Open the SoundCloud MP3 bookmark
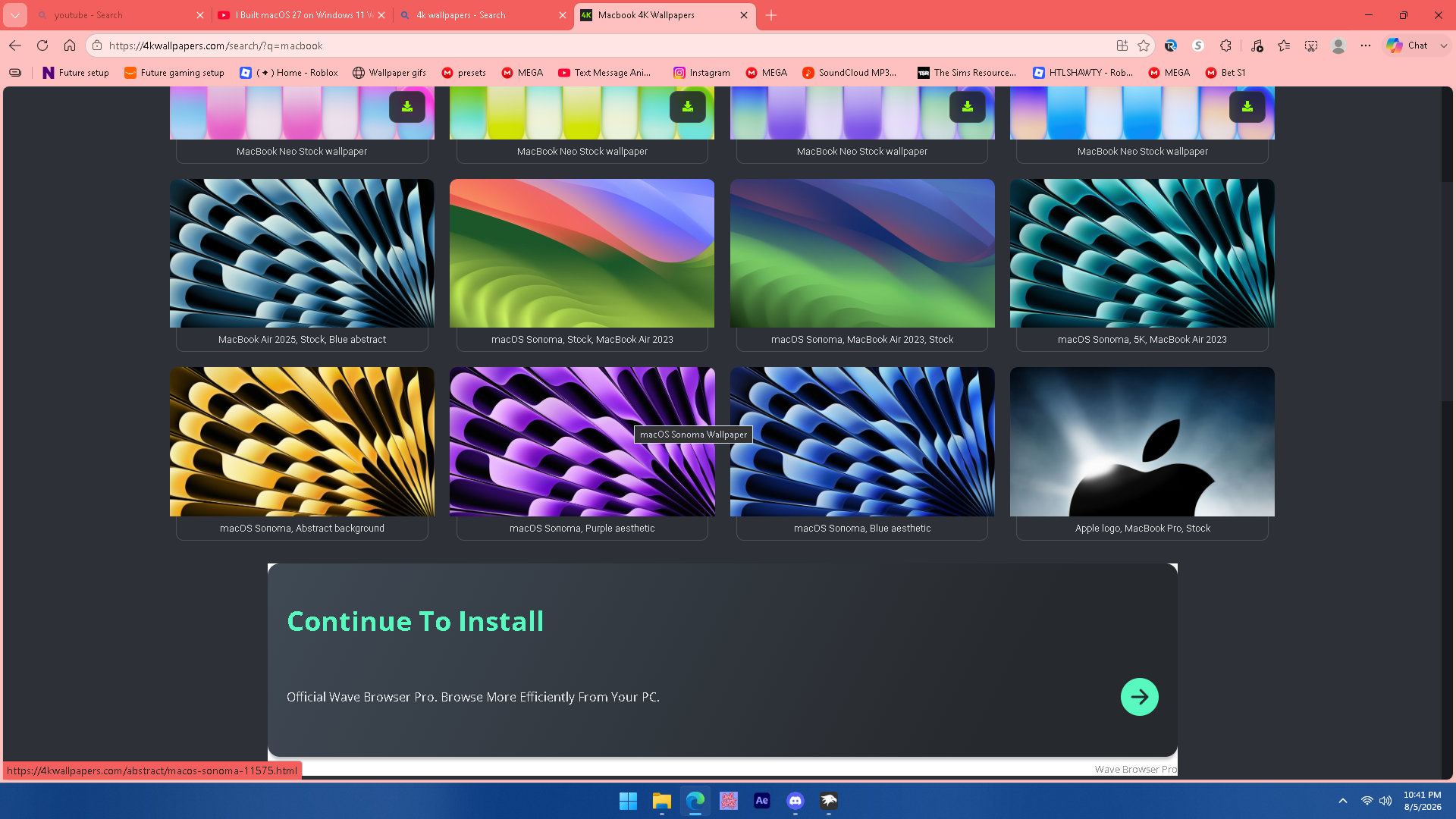1456x819 pixels. tap(849, 73)
